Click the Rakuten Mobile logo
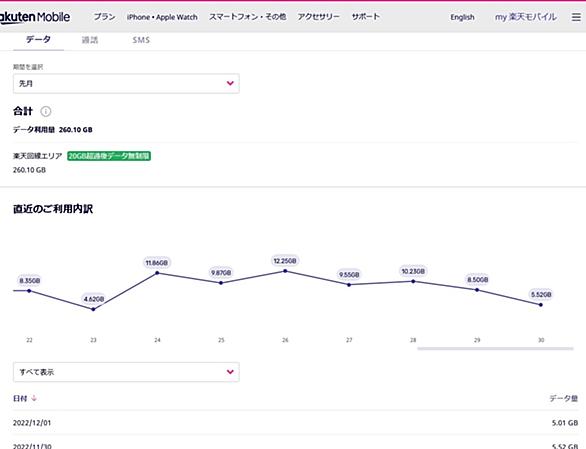The height and width of the screenshot is (449, 586). coord(34,17)
